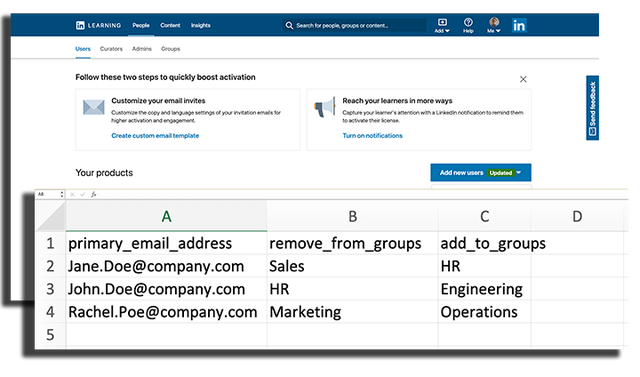Image resolution: width=640 pixels, height=377 pixels.
Task: Click the Engineering cell
Action: click(x=484, y=289)
